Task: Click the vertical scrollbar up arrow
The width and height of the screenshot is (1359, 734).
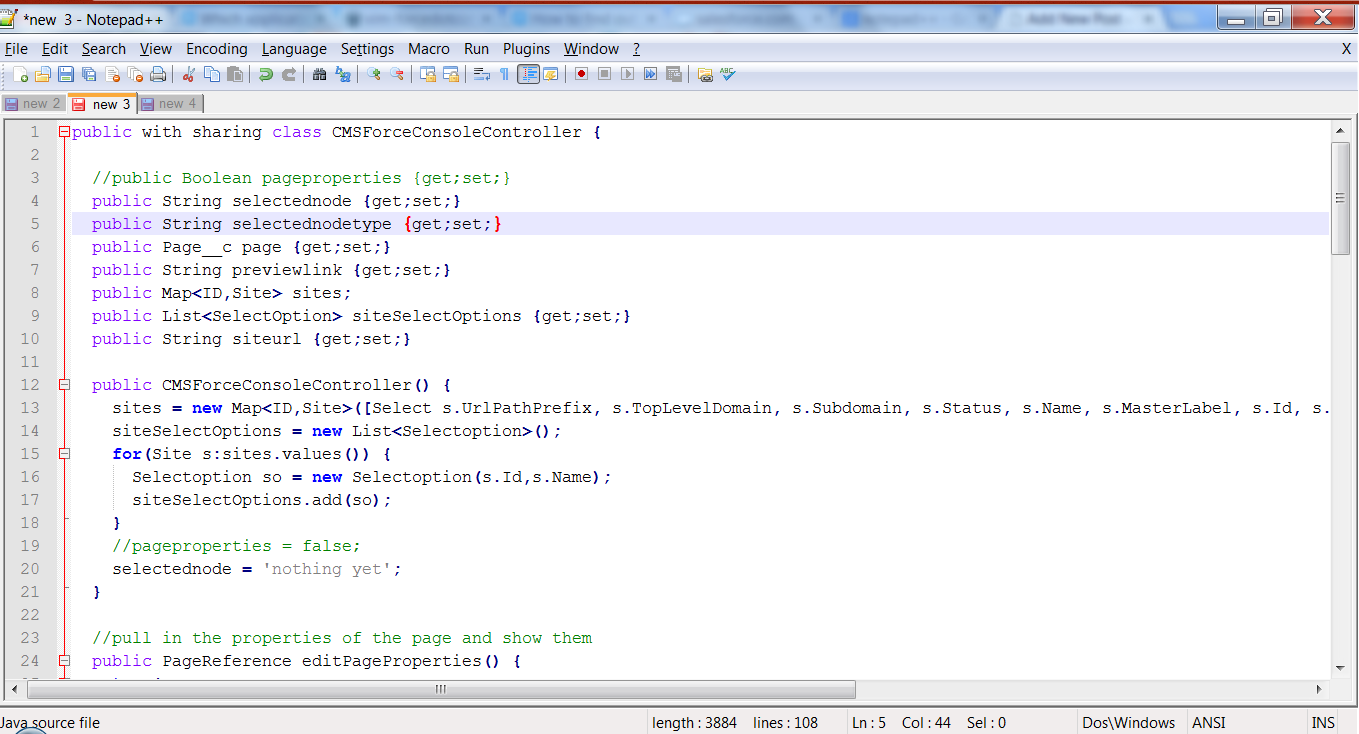Action: point(1341,129)
